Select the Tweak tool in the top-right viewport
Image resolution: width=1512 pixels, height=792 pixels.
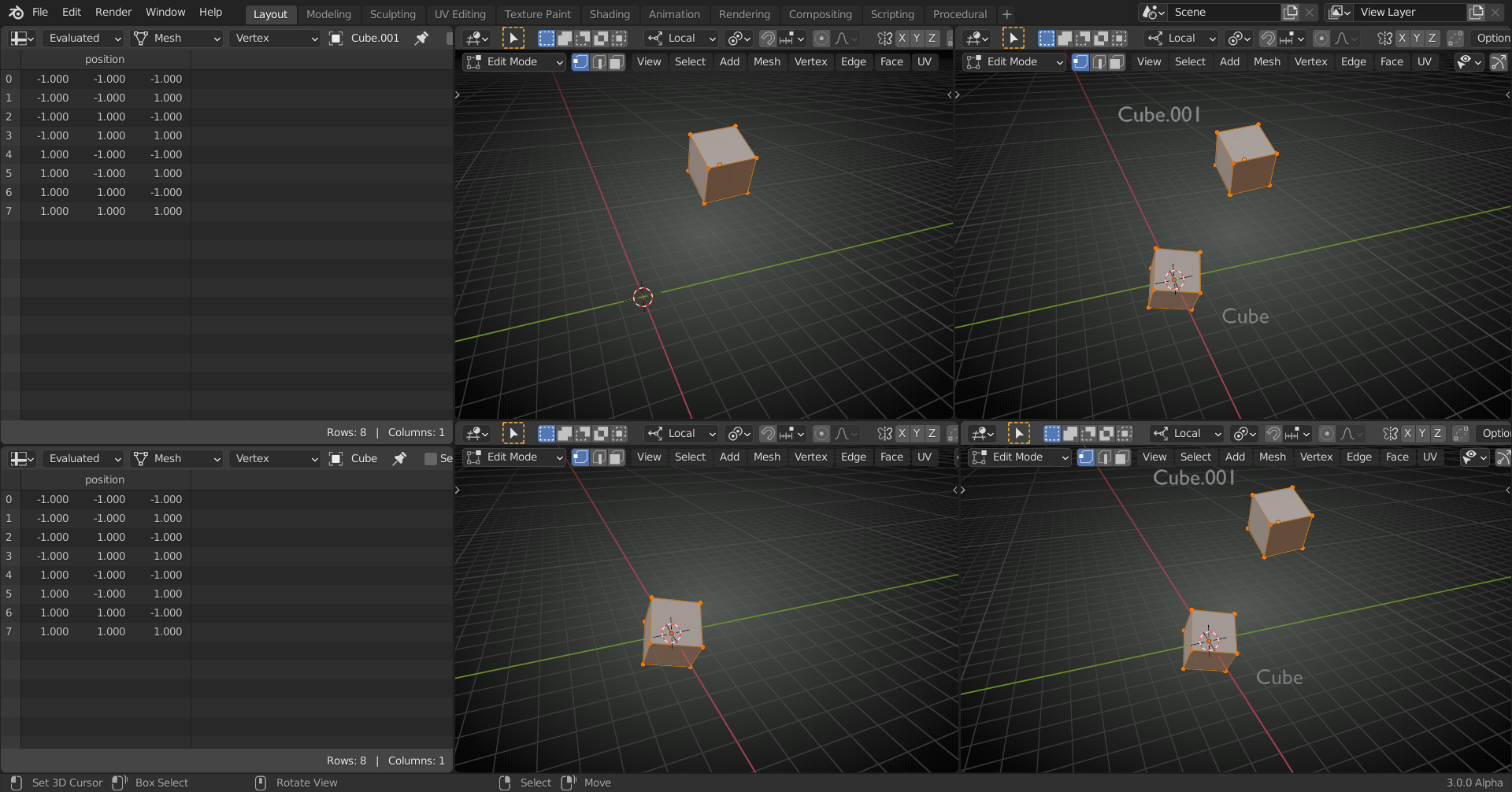[x=1014, y=38]
